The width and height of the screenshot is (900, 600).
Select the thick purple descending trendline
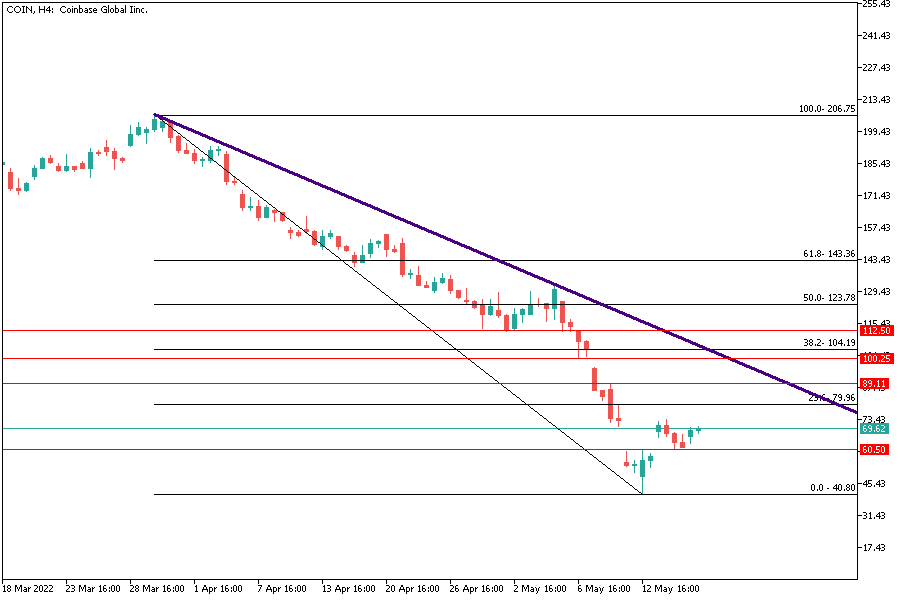pos(500,262)
